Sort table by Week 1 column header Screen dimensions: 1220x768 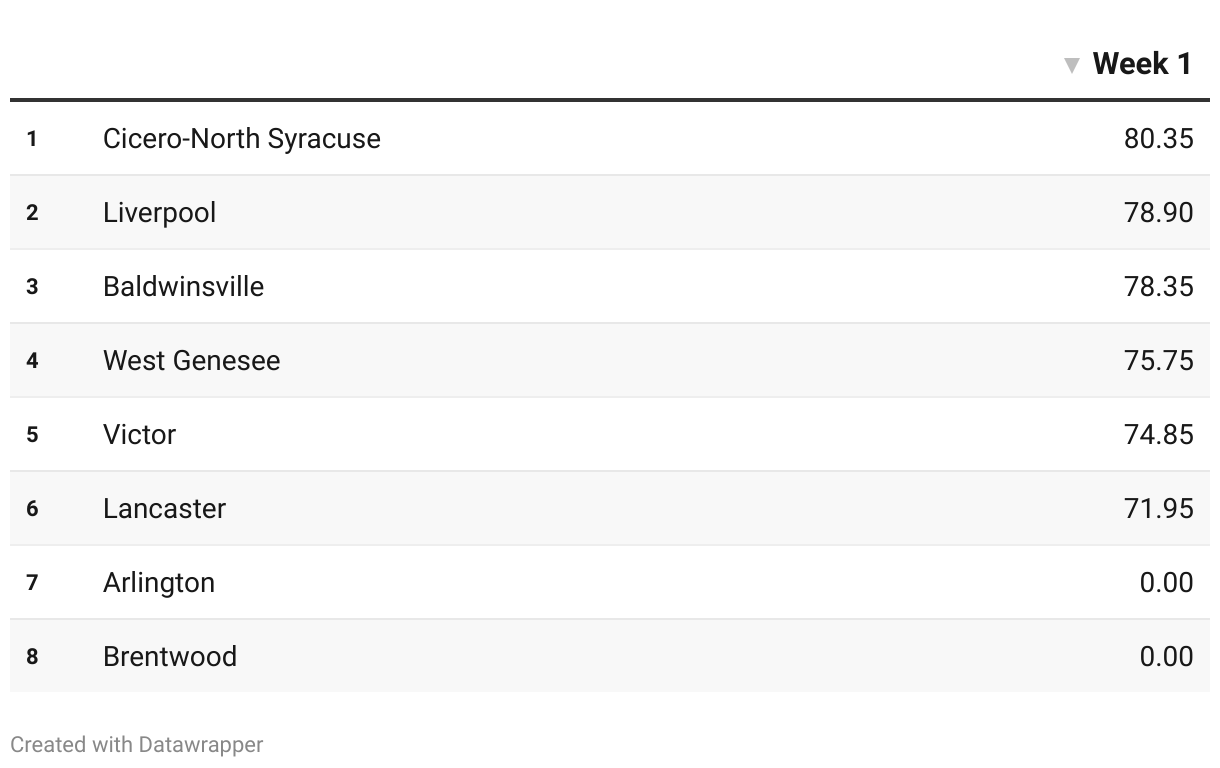pos(1142,64)
